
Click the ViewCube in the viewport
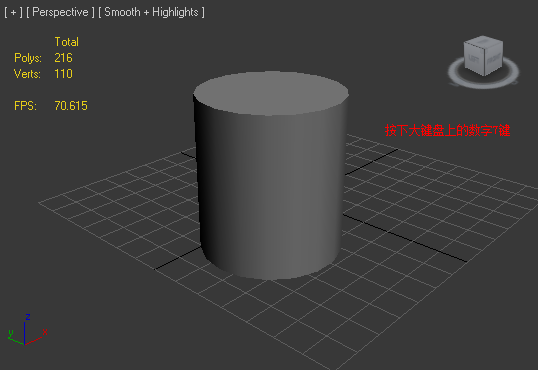click(x=483, y=55)
